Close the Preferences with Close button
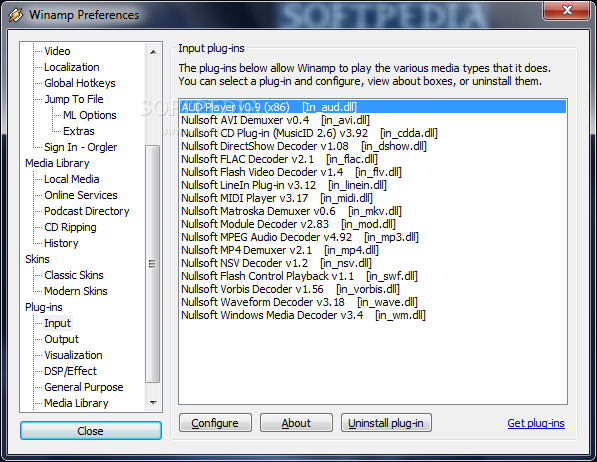This screenshot has height=462, width=597. 91,431
